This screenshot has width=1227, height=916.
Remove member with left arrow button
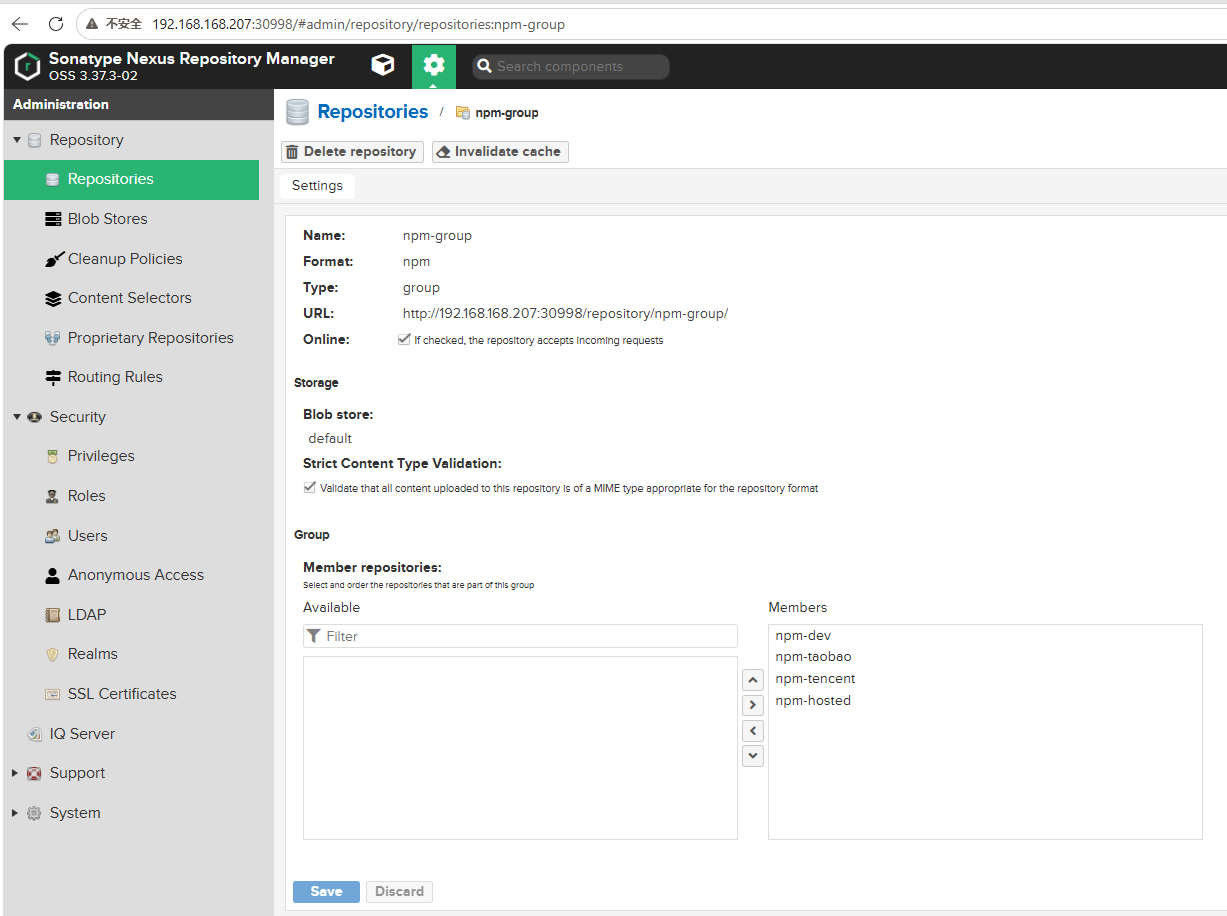click(x=753, y=731)
